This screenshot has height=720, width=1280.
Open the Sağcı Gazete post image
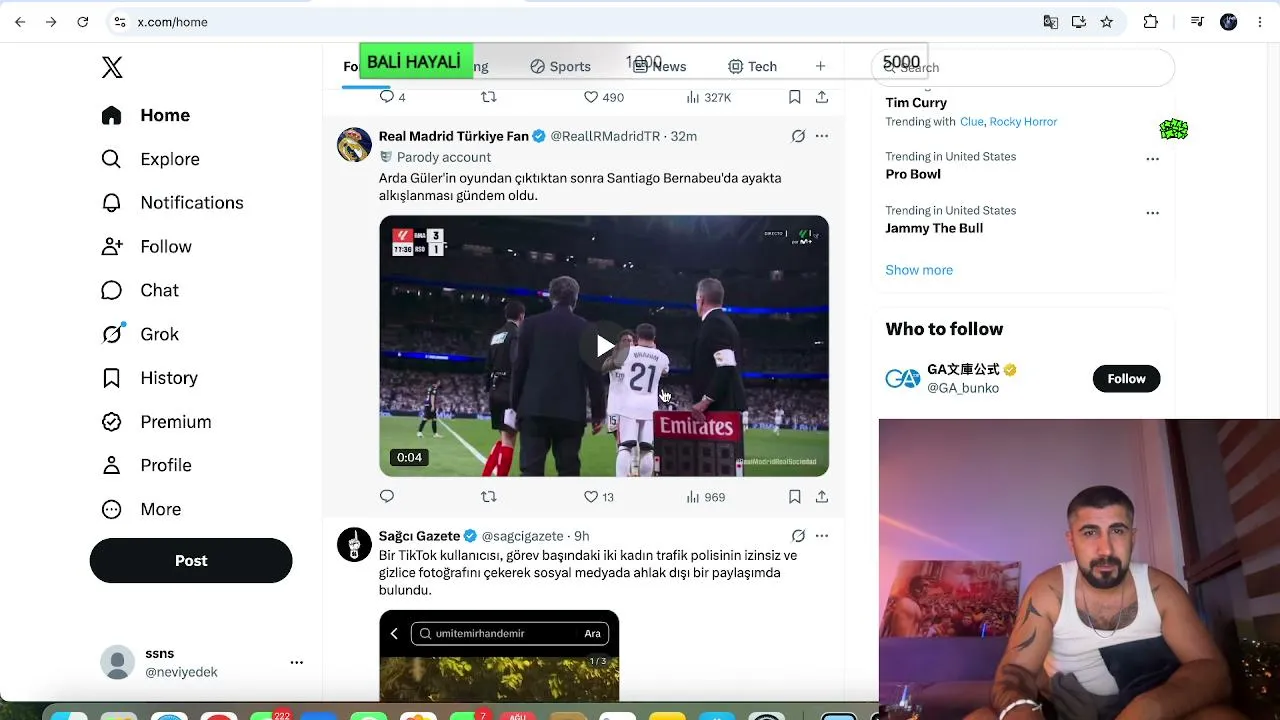[499, 656]
